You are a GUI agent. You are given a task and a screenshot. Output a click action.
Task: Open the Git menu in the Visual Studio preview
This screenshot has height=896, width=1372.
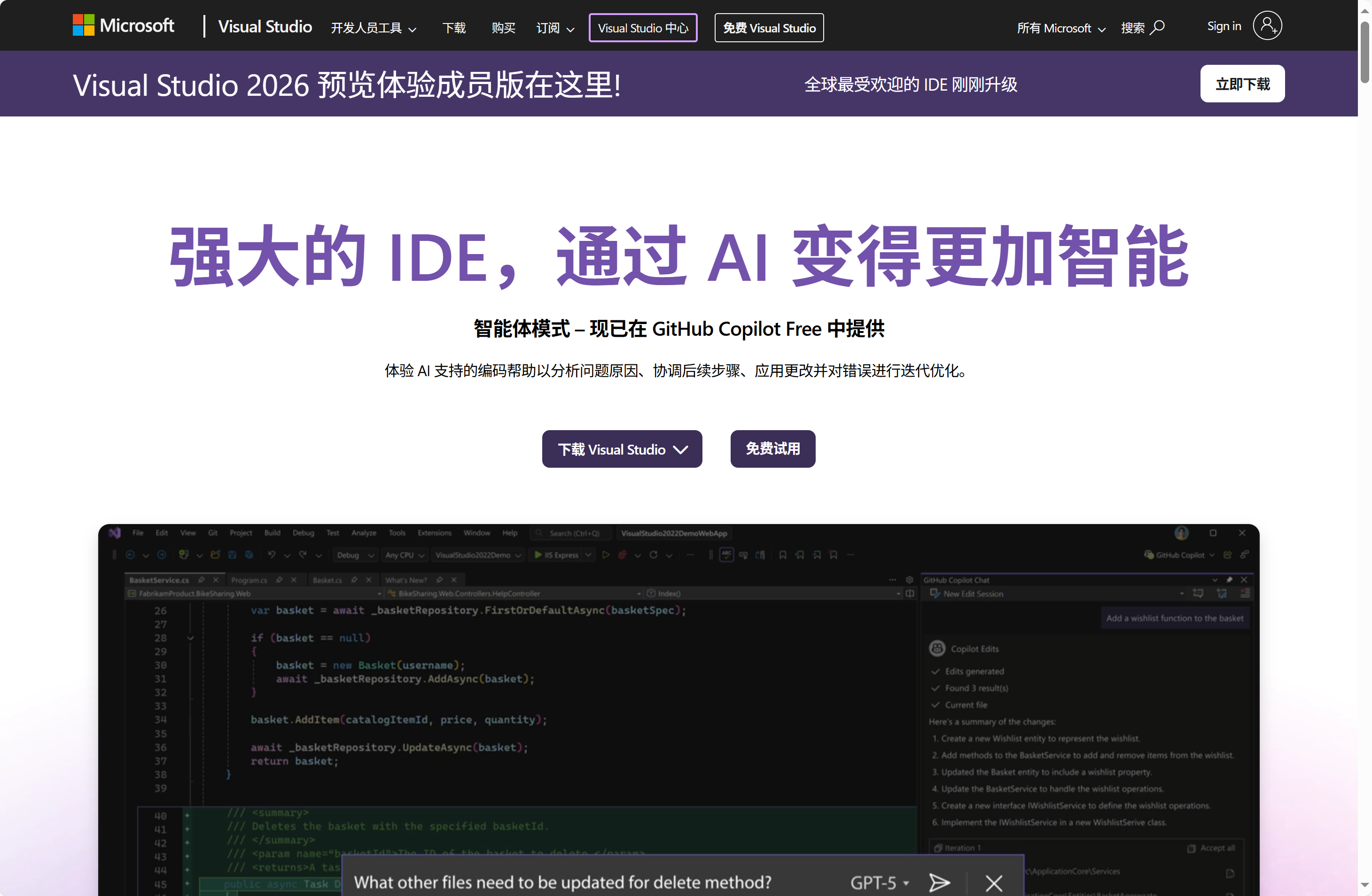click(x=213, y=533)
